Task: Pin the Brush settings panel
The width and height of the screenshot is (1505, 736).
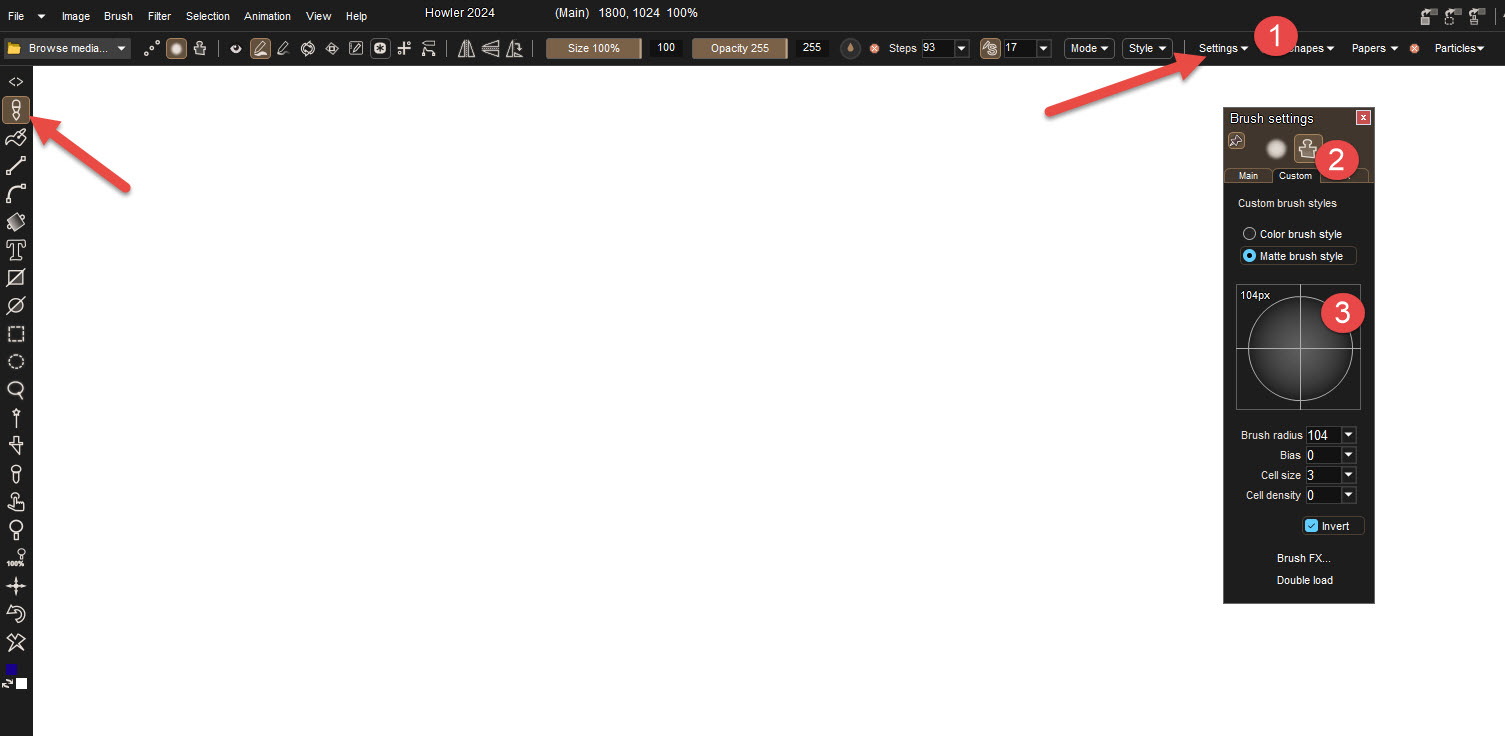Action: pyautogui.click(x=1237, y=141)
